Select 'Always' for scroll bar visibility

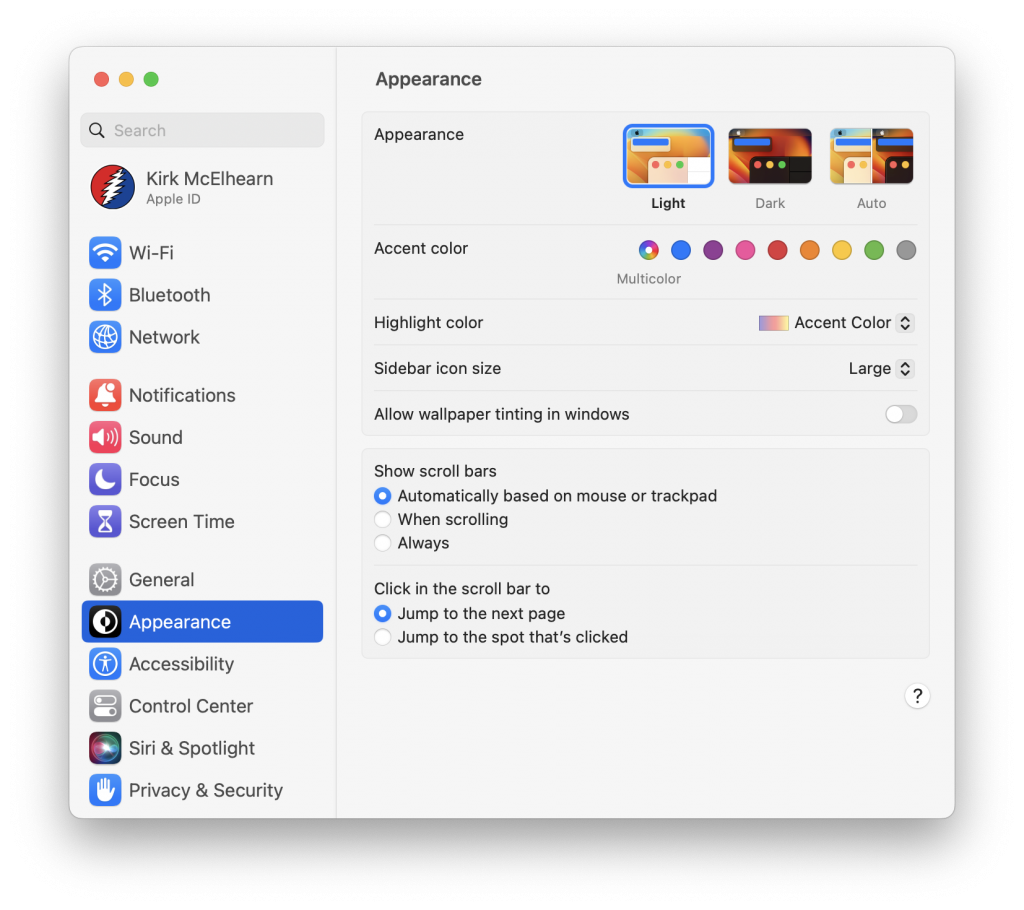click(x=382, y=543)
